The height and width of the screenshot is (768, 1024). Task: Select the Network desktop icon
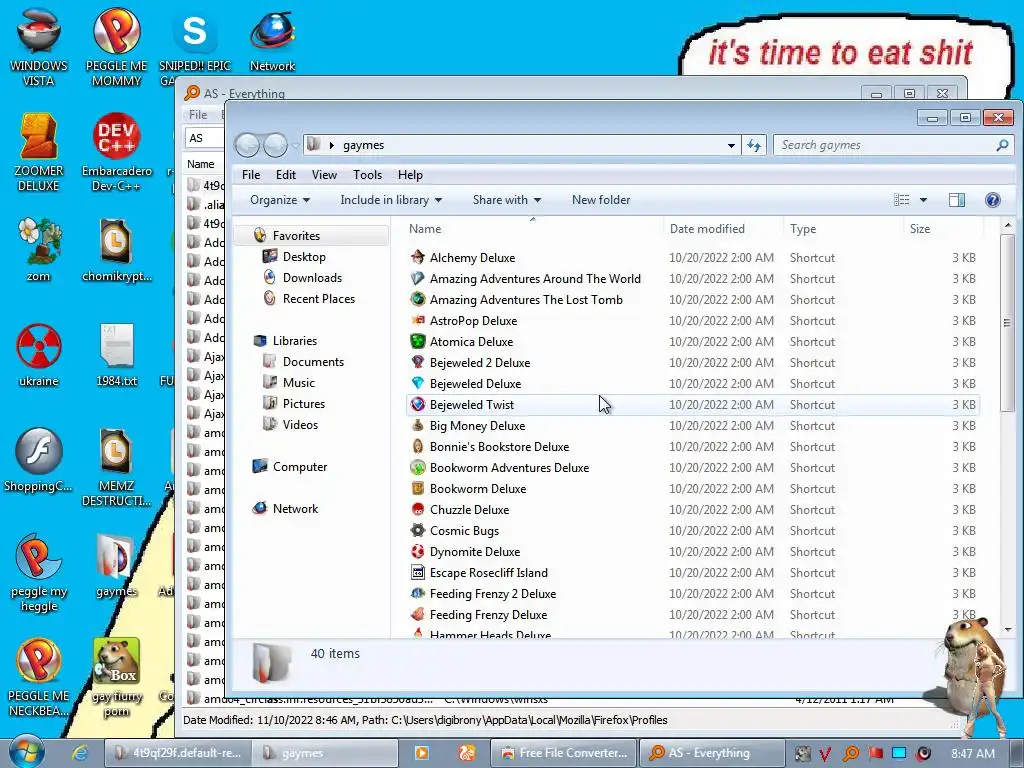pyautogui.click(x=272, y=40)
